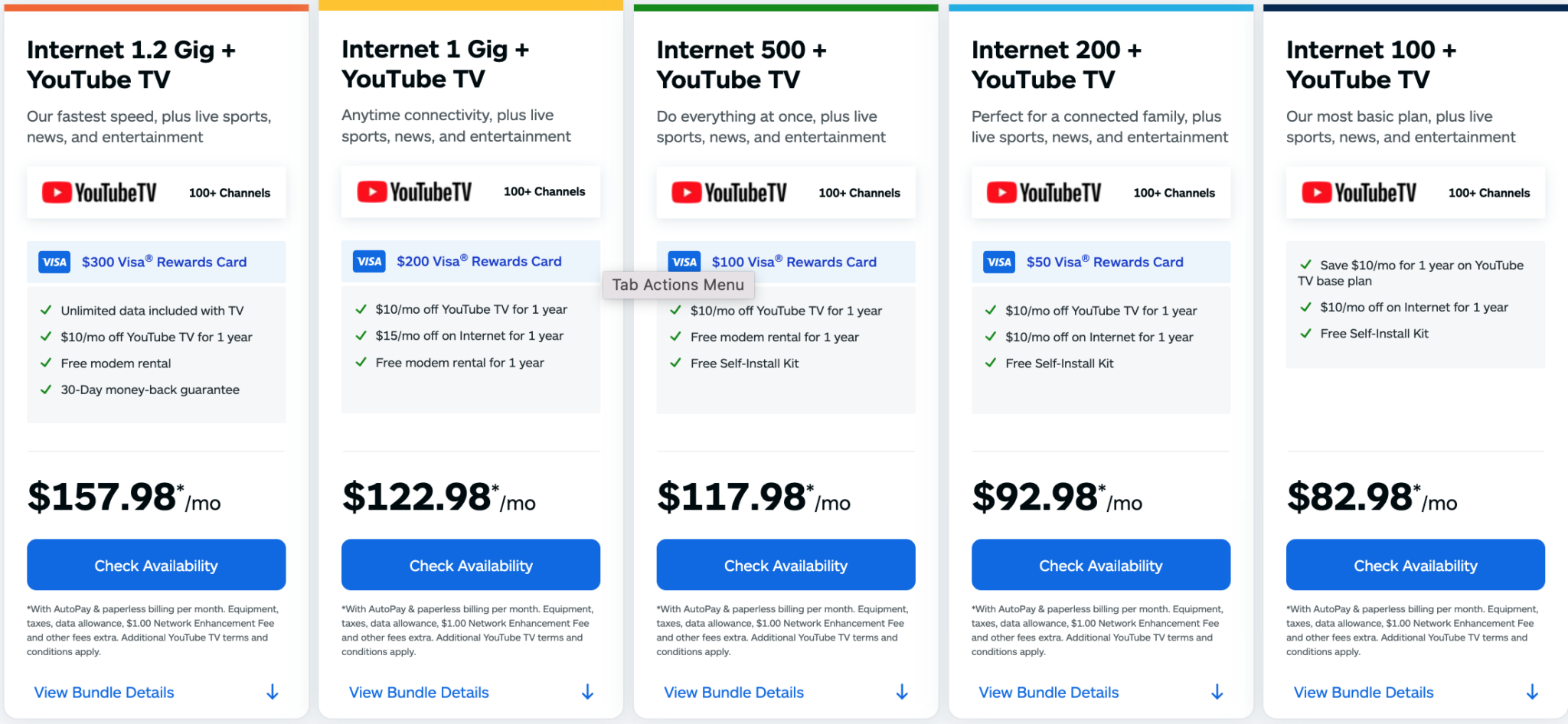This screenshot has height=724, width=1568.
Task: Expand View Bundle Details arrow for Internet 500
Action: pos(902,693)
